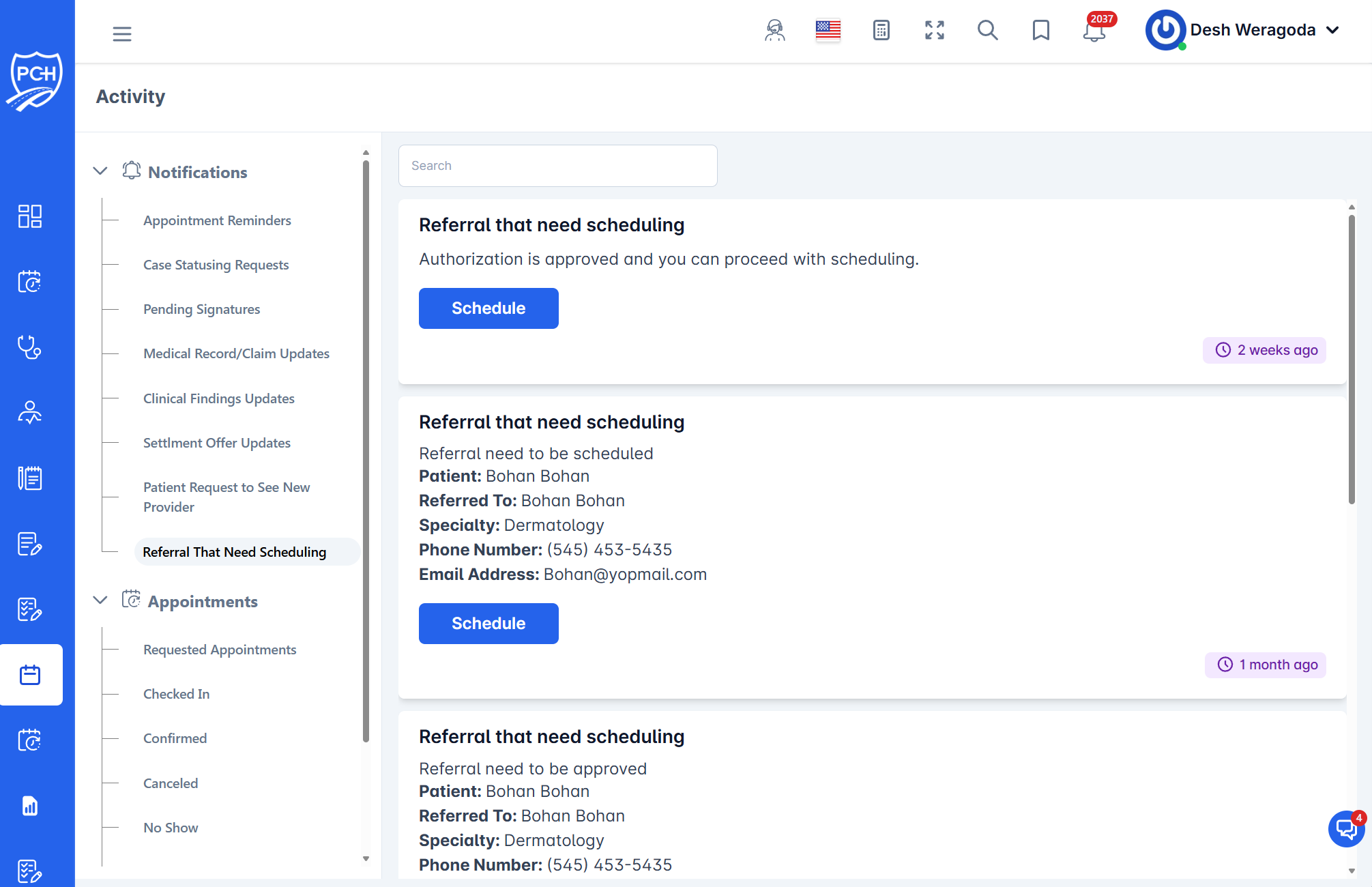Collapse the Notifications section

pyautogui.click(x=100, y=171)
